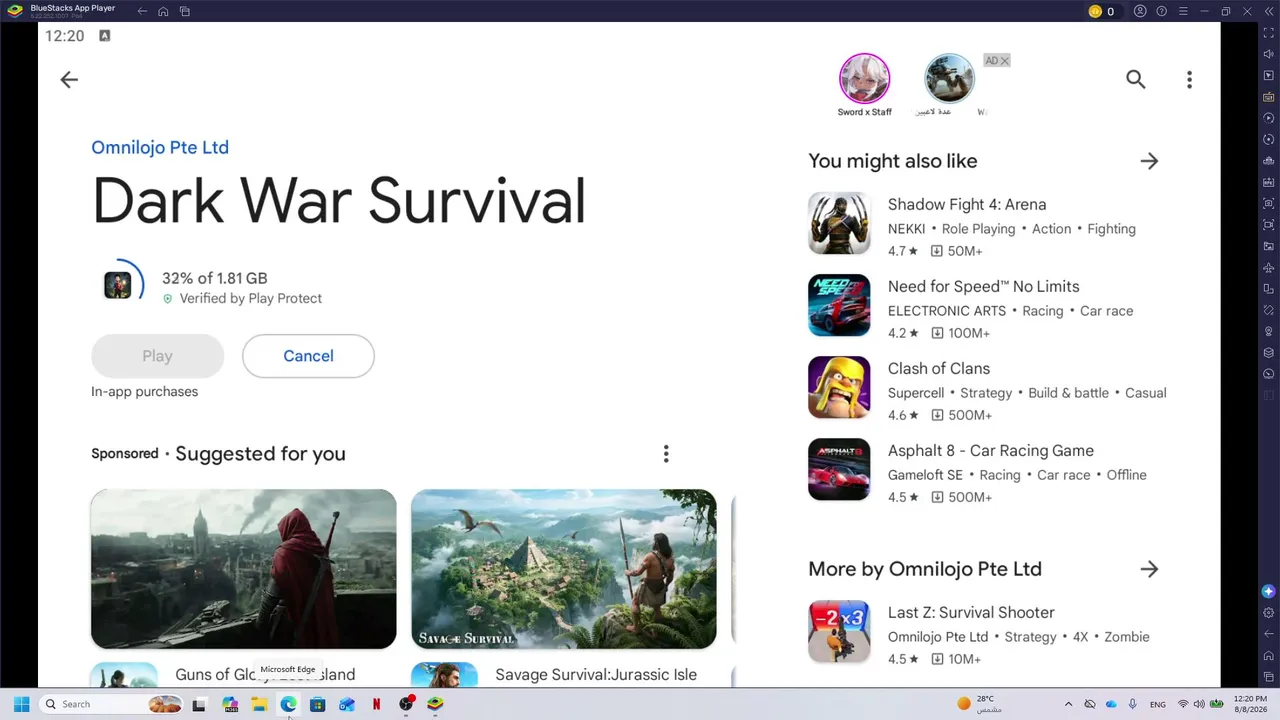The height and width of the screenshot is (720, 1280).
Task: Open BlueStacks coin balance
Action: (1101, 11)
